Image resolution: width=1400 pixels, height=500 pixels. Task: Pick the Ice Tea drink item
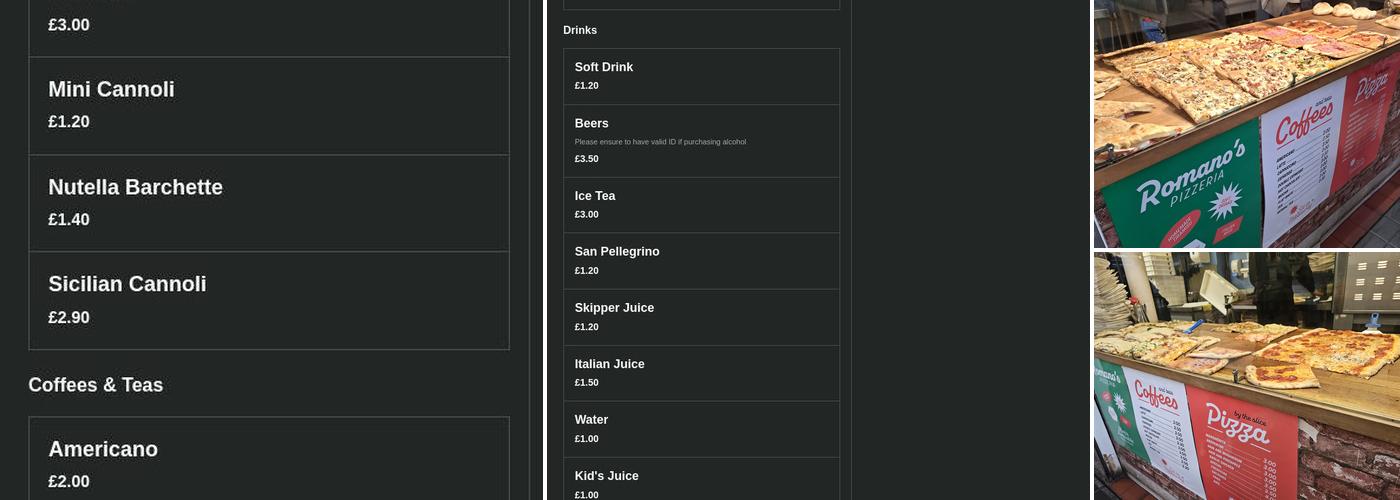(x=701, y=204)
